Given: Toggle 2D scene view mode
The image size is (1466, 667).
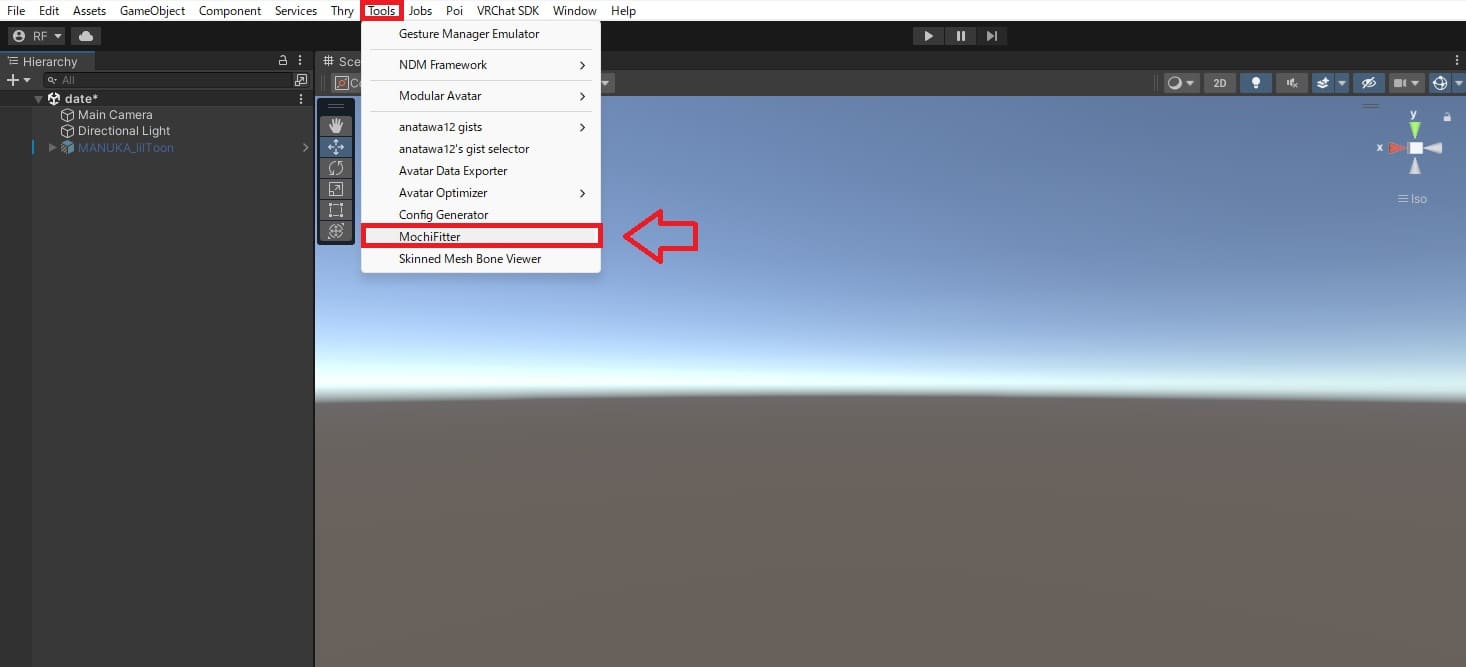Looking at the screenshot, I should [x=1219, y=83].
